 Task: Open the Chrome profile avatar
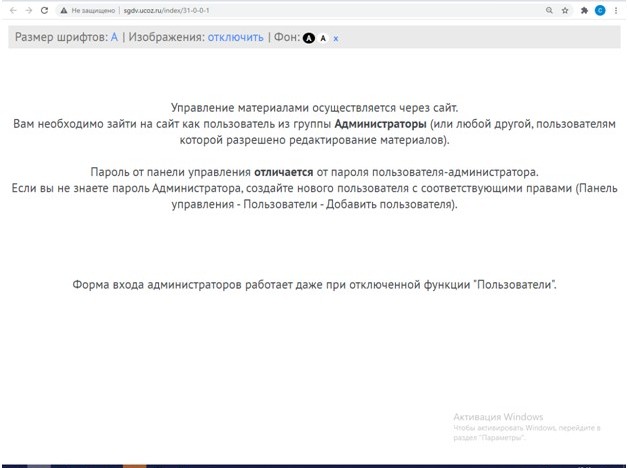tap(600, 10)
